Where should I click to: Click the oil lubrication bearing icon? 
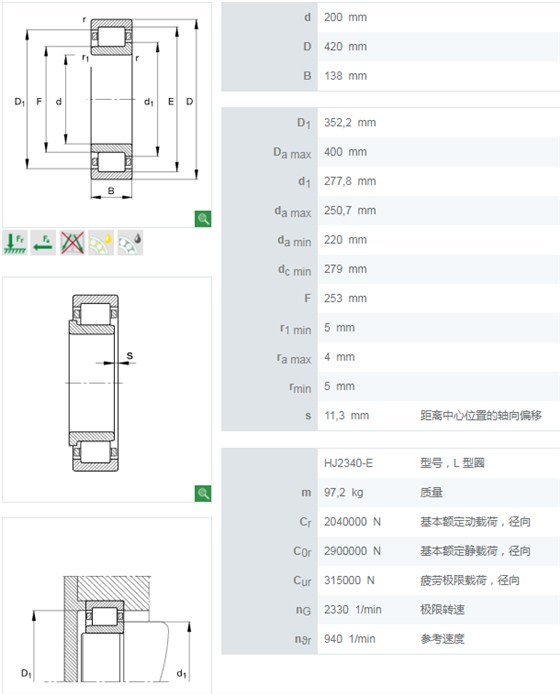pyautogui.click(x=101, y=243)
